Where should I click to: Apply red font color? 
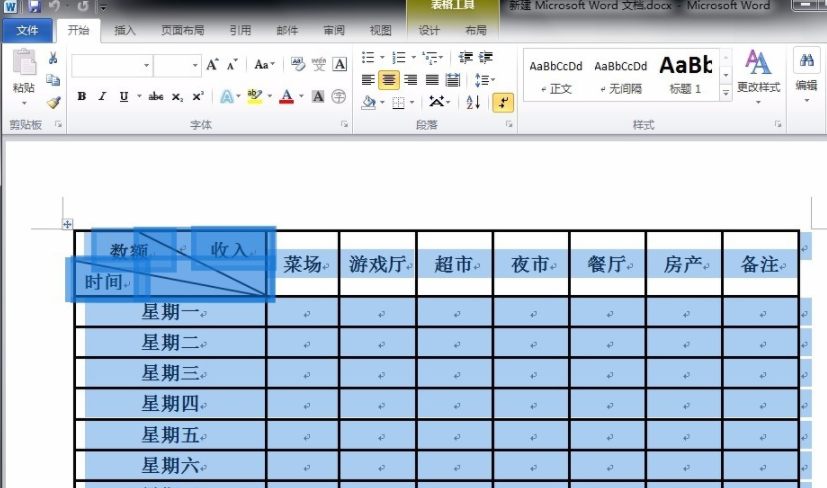286,96
